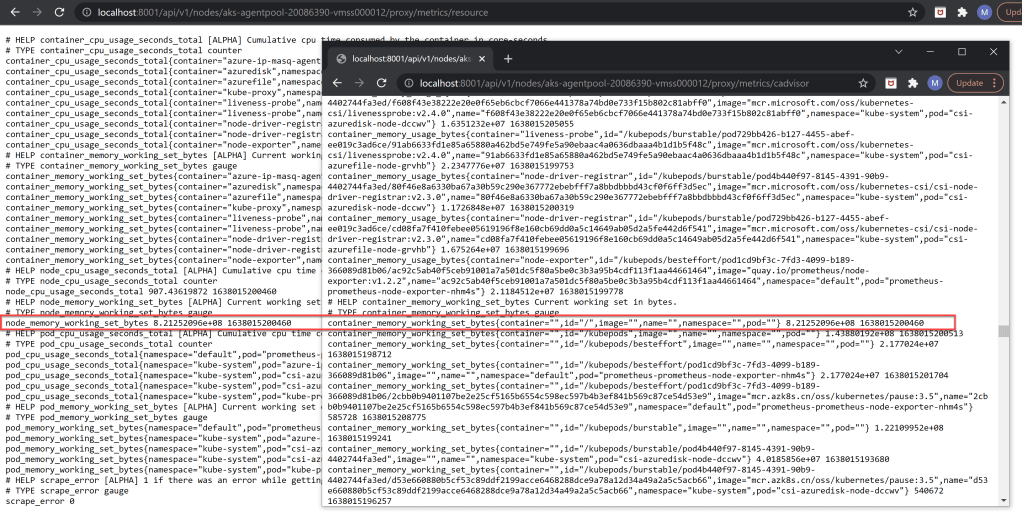Open tab search chevron in cadvisor window
This screenshot has height=531, width=1022.
898,52
